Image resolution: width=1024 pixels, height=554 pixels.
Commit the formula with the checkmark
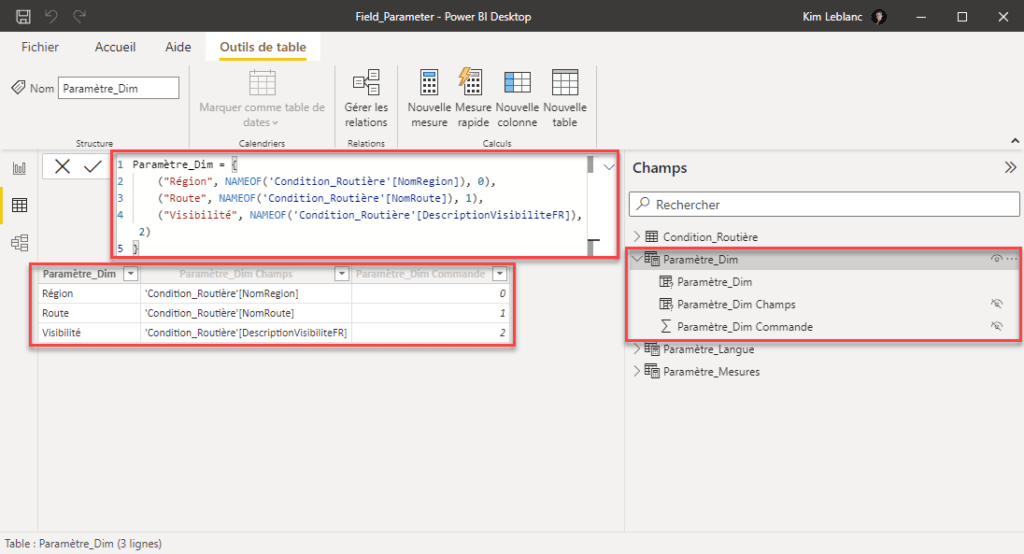(x=93, y=167)
